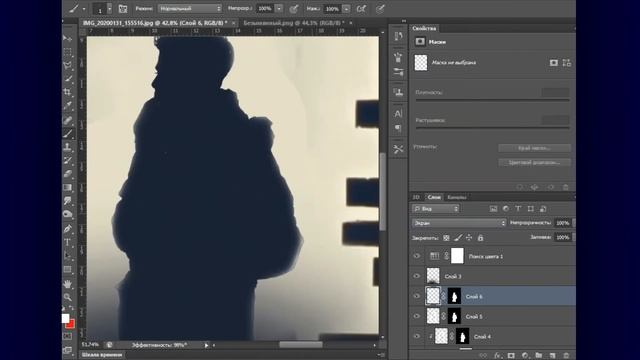
Task: Select the Zoom tool
Action: [67, 297]
